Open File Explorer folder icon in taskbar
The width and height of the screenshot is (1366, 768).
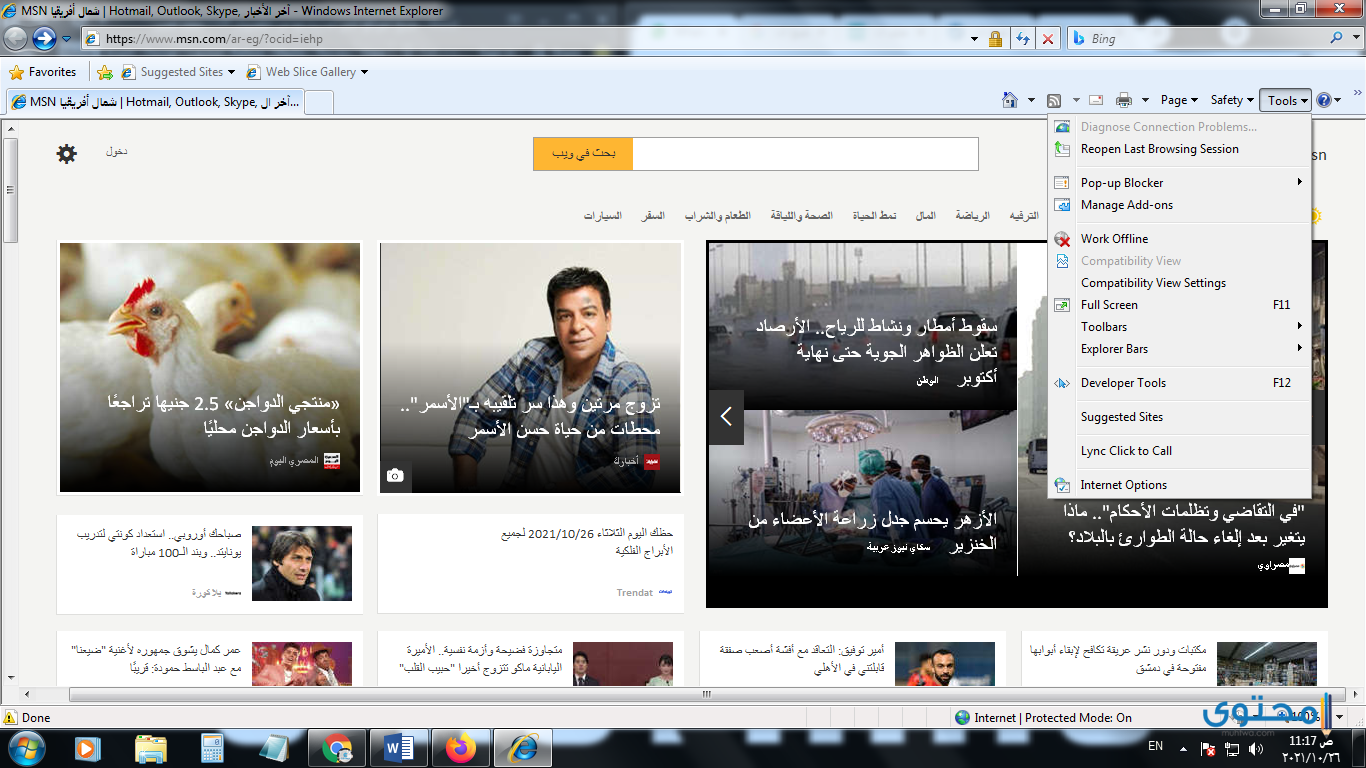point(150,747)
